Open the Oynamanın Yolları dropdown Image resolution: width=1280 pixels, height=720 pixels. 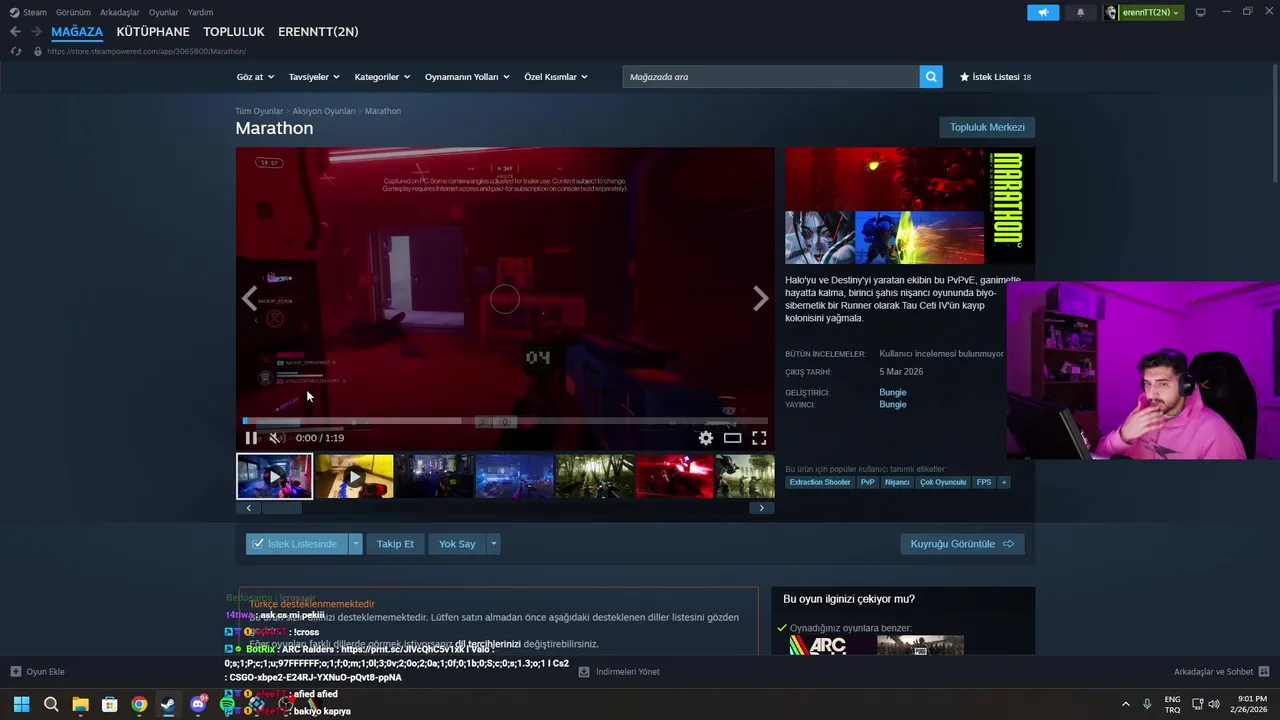[467, 77]
